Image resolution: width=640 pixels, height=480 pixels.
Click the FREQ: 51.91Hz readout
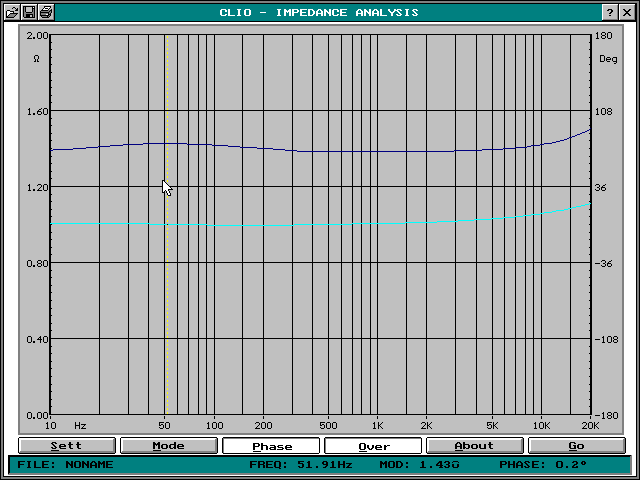pyautogui.click(x=301, y=464)
